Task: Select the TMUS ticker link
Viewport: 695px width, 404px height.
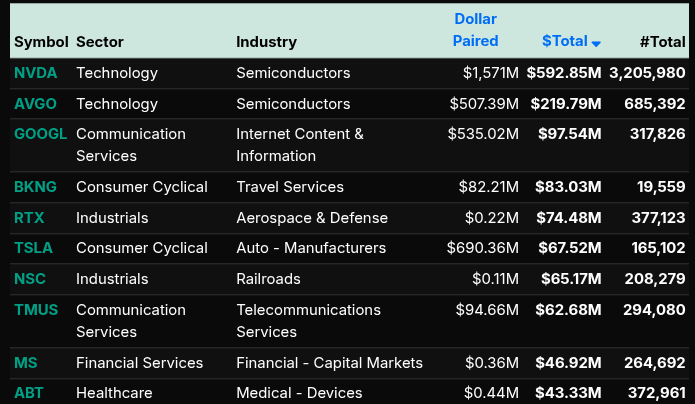Action: pyautogui.click(x=37, y=310)
